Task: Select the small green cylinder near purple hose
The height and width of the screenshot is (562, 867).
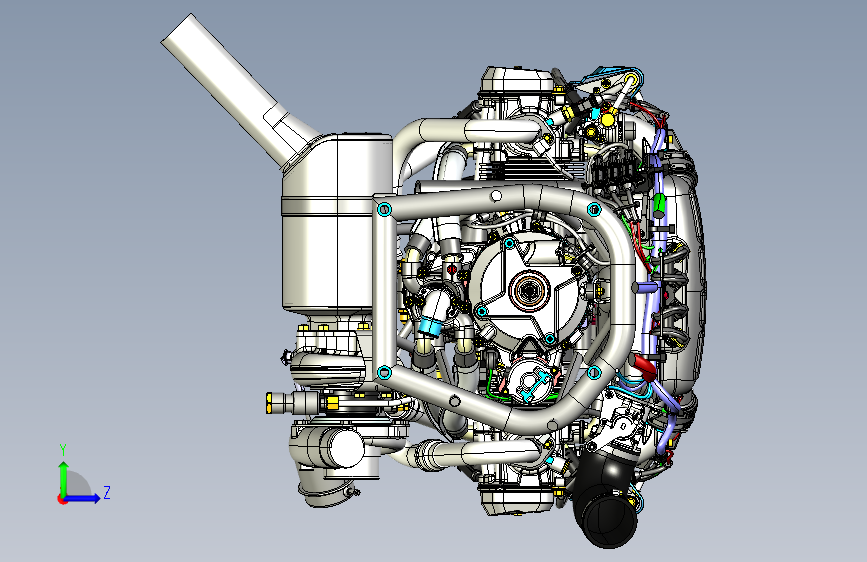Action: click(659, 206)
